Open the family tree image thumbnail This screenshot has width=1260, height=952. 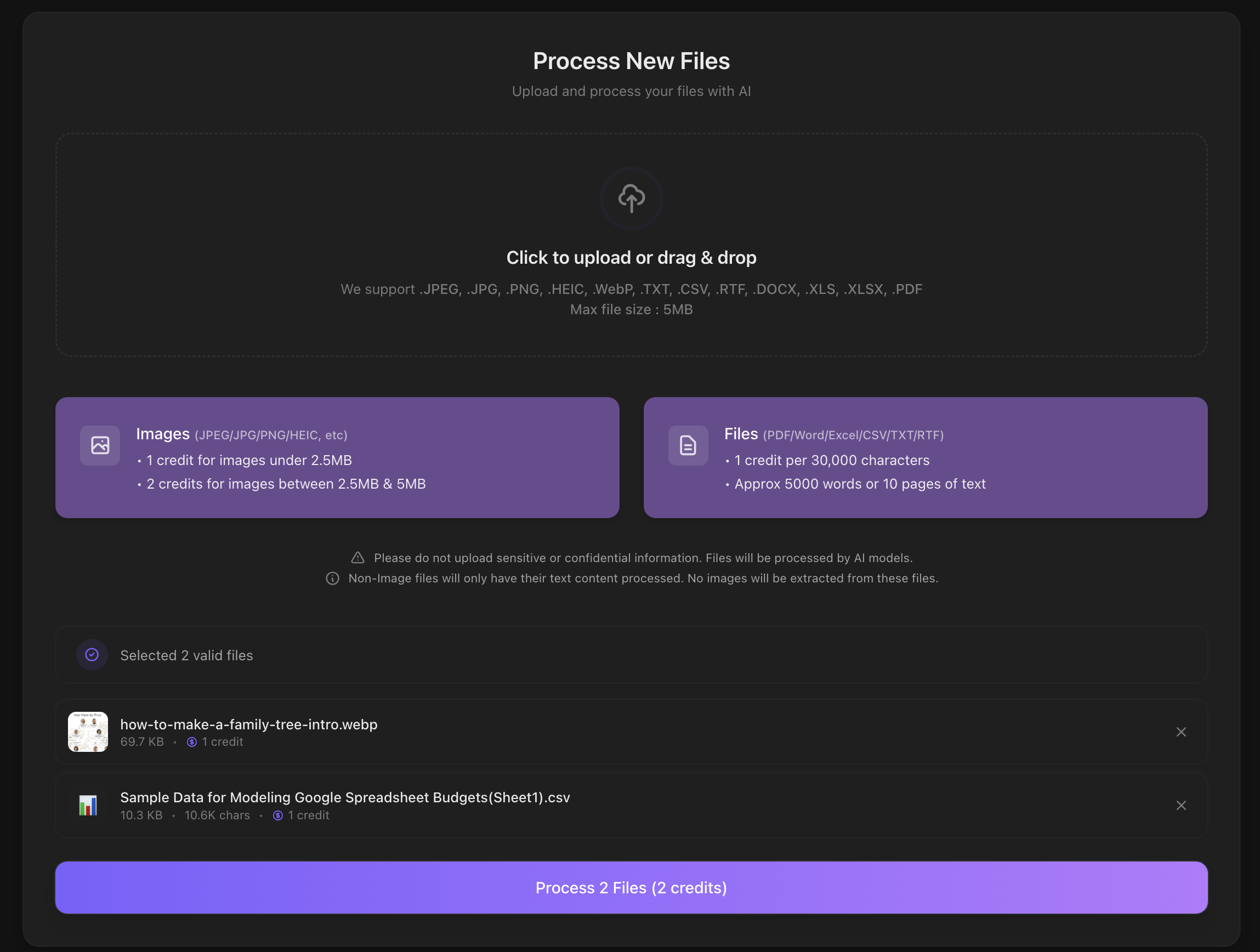tap(88, 731)
